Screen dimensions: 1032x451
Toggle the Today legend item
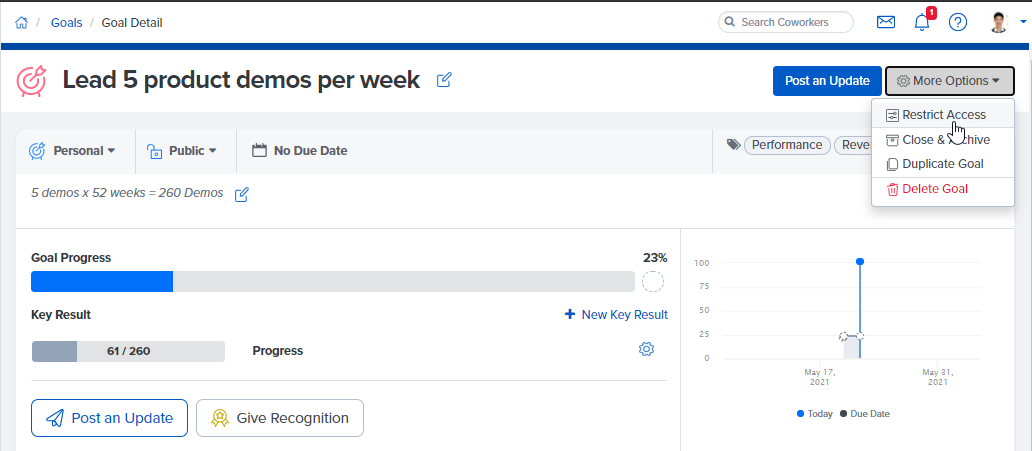tap(816, 413)
